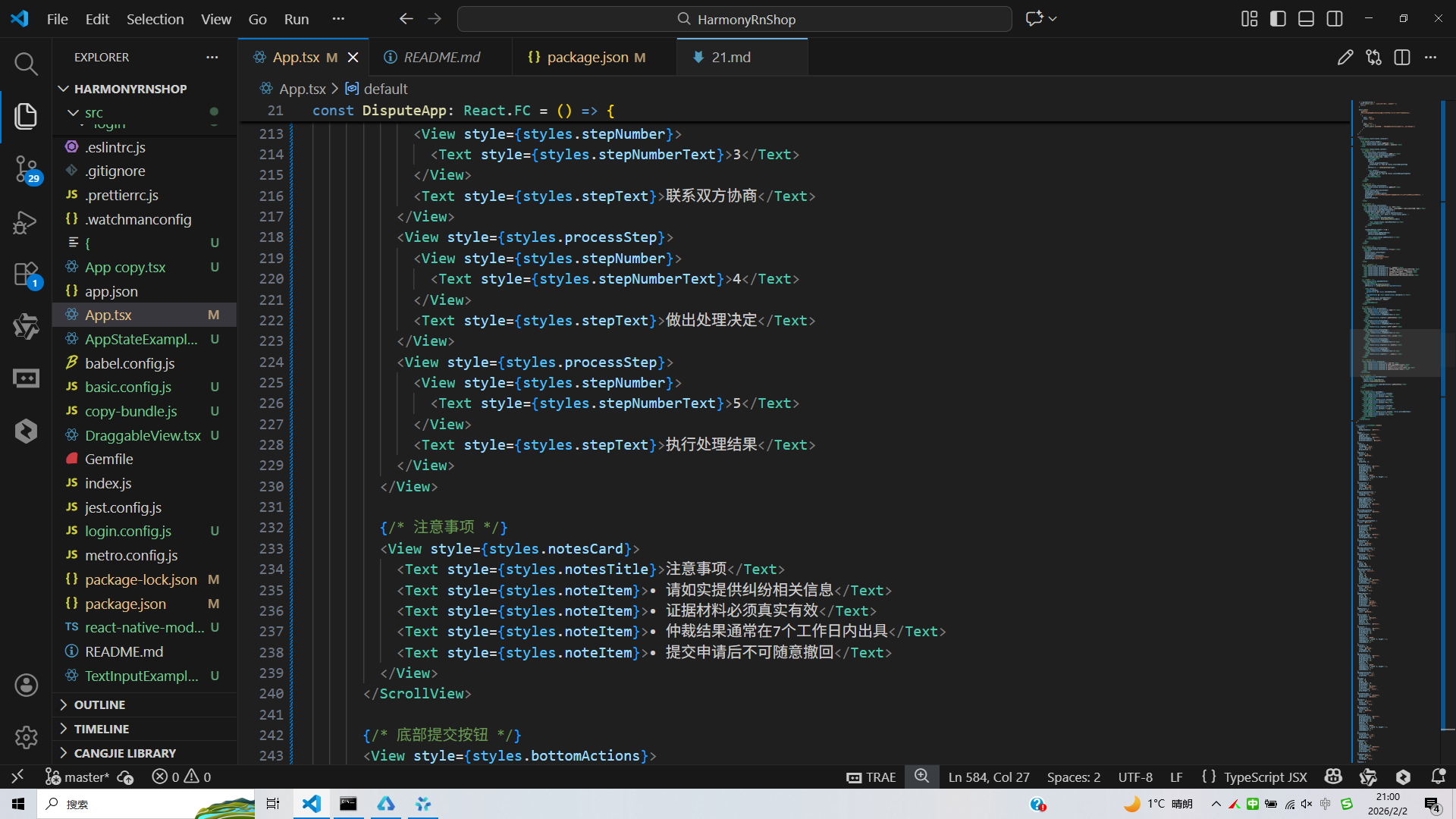1456x819 pixels.
Task: Open metro.config.js file
Action: coord(144,555)
